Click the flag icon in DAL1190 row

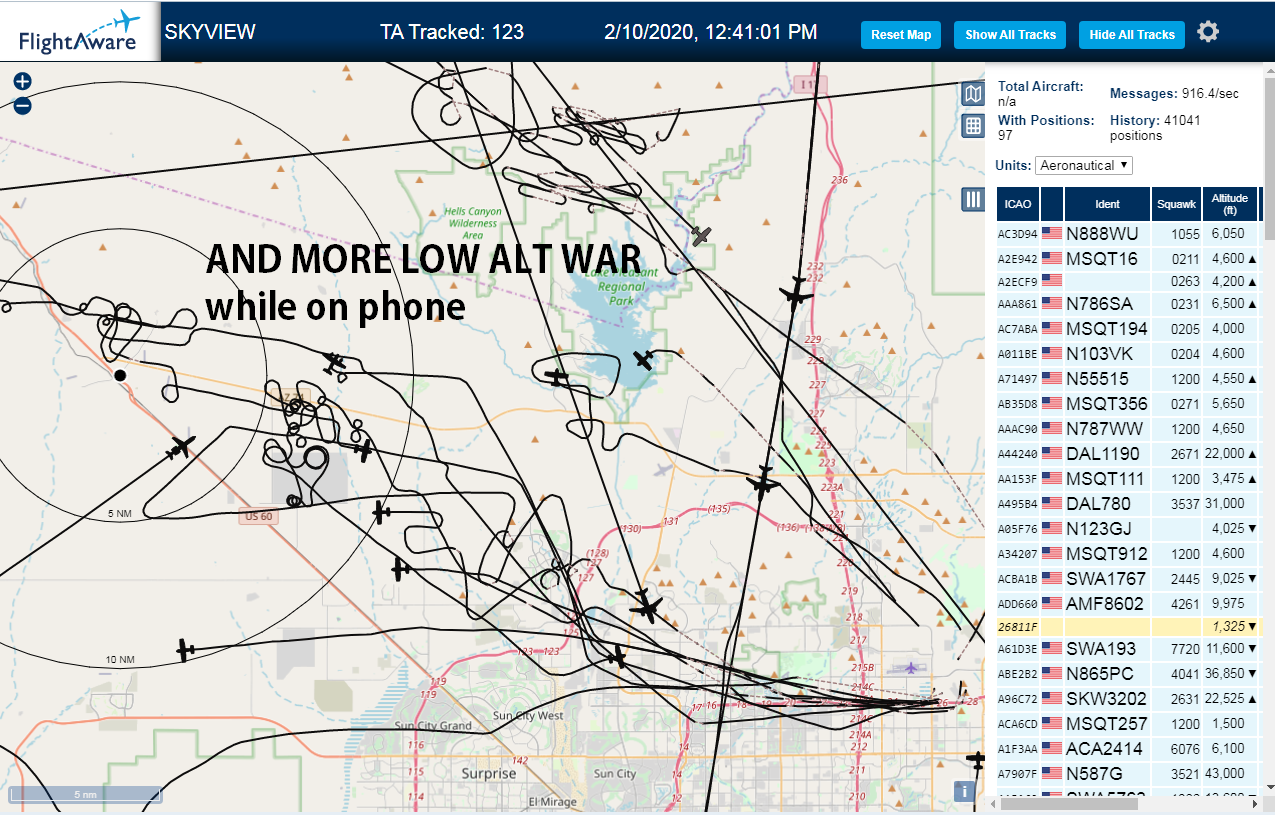pos(1051,453)
